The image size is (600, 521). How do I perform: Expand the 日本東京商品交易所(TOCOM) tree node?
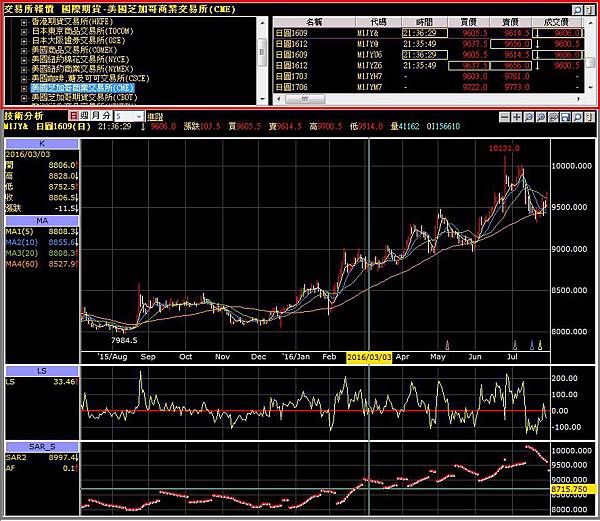[24, 32]
